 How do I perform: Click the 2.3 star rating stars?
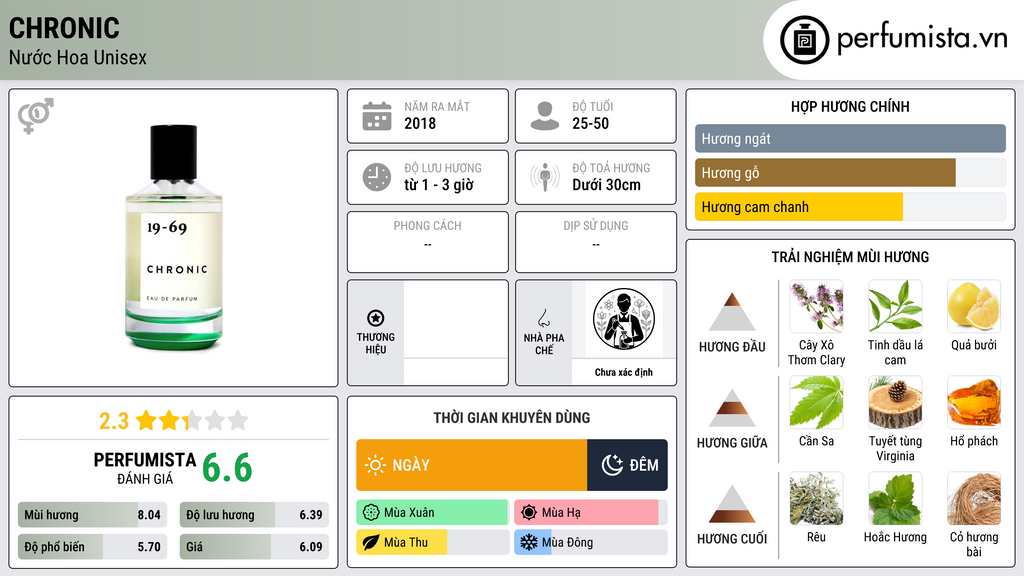[x=192, y=421]
